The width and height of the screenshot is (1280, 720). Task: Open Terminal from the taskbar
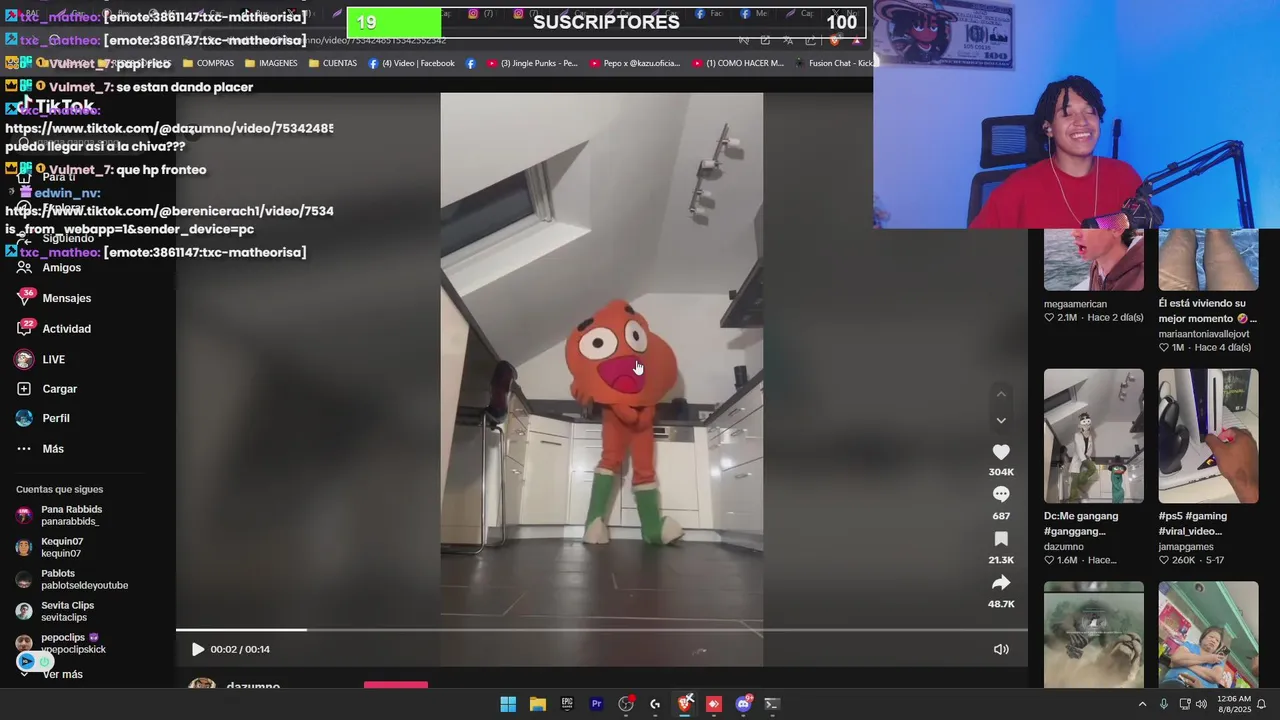point(772,704)
